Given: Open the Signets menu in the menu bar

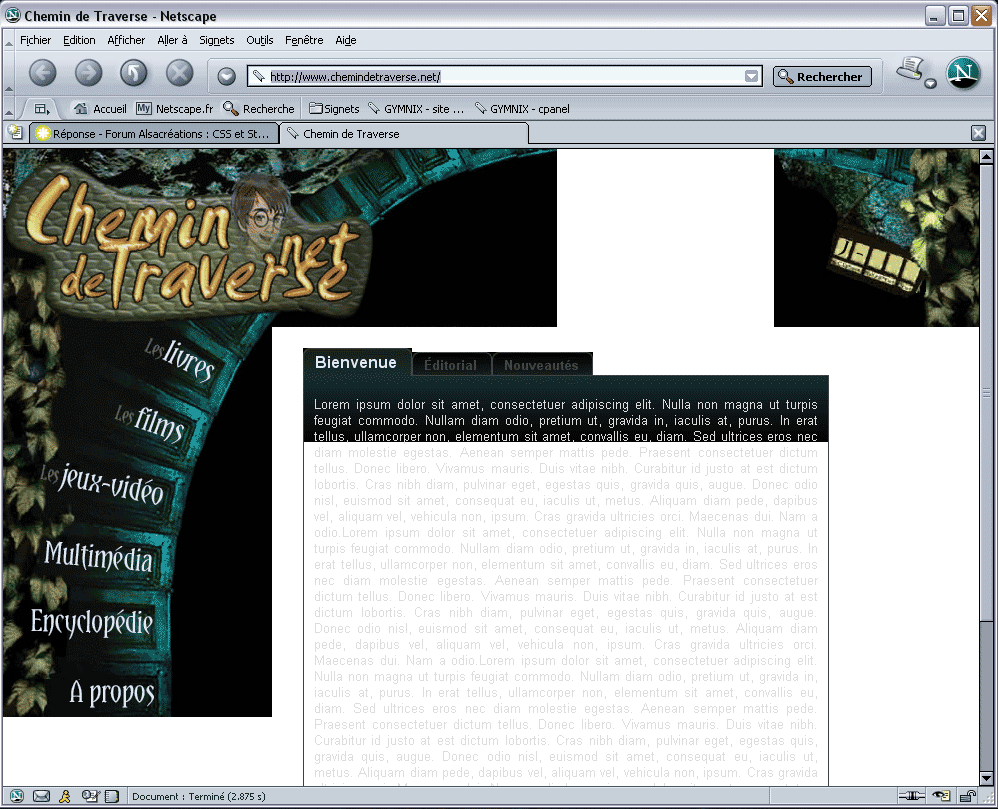Looking at the screenshot, I should pos(216,40).
